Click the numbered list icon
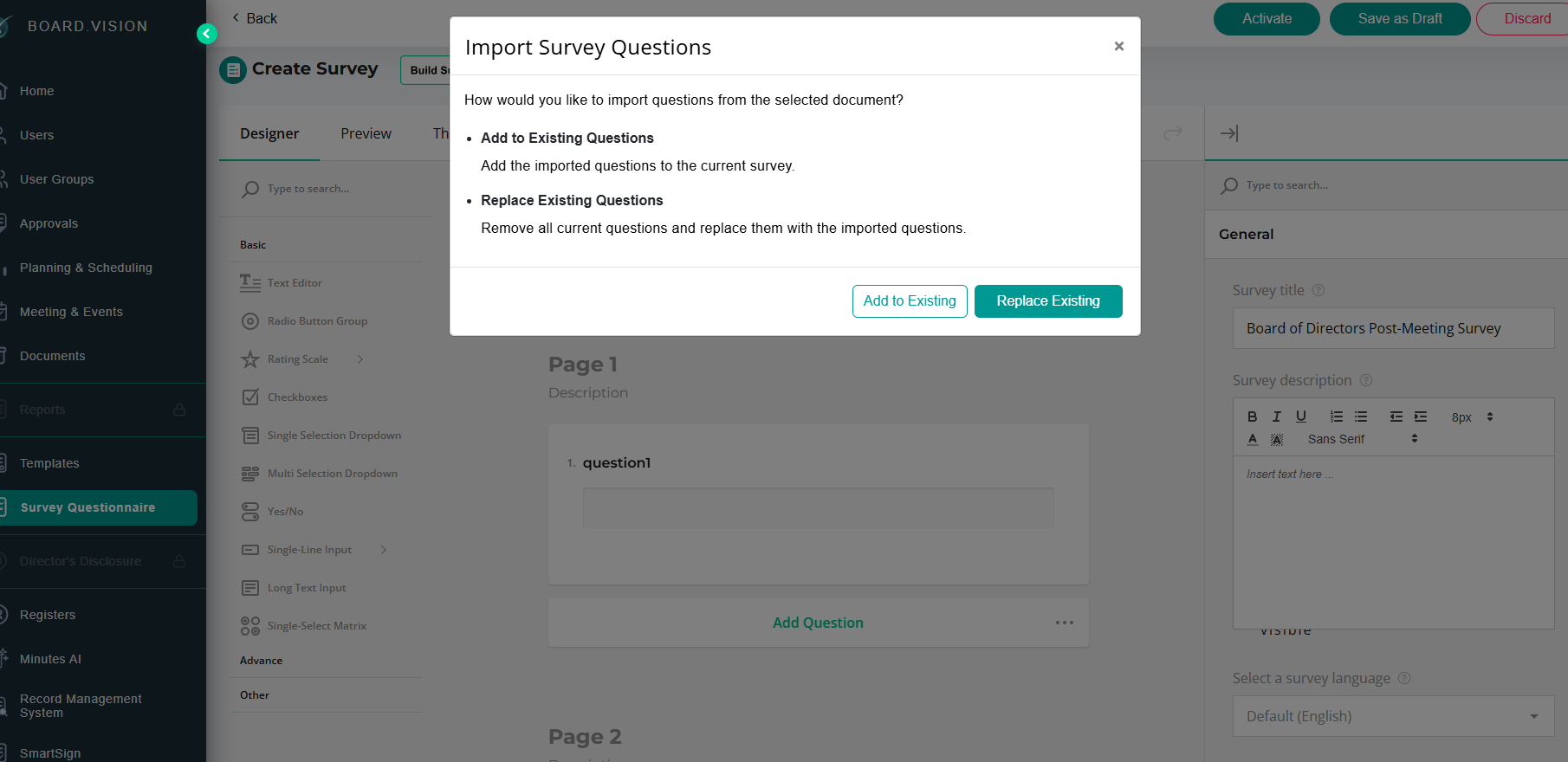Image resolution: width=1568 pixels, height=762 pixels. pos(1337,417)
